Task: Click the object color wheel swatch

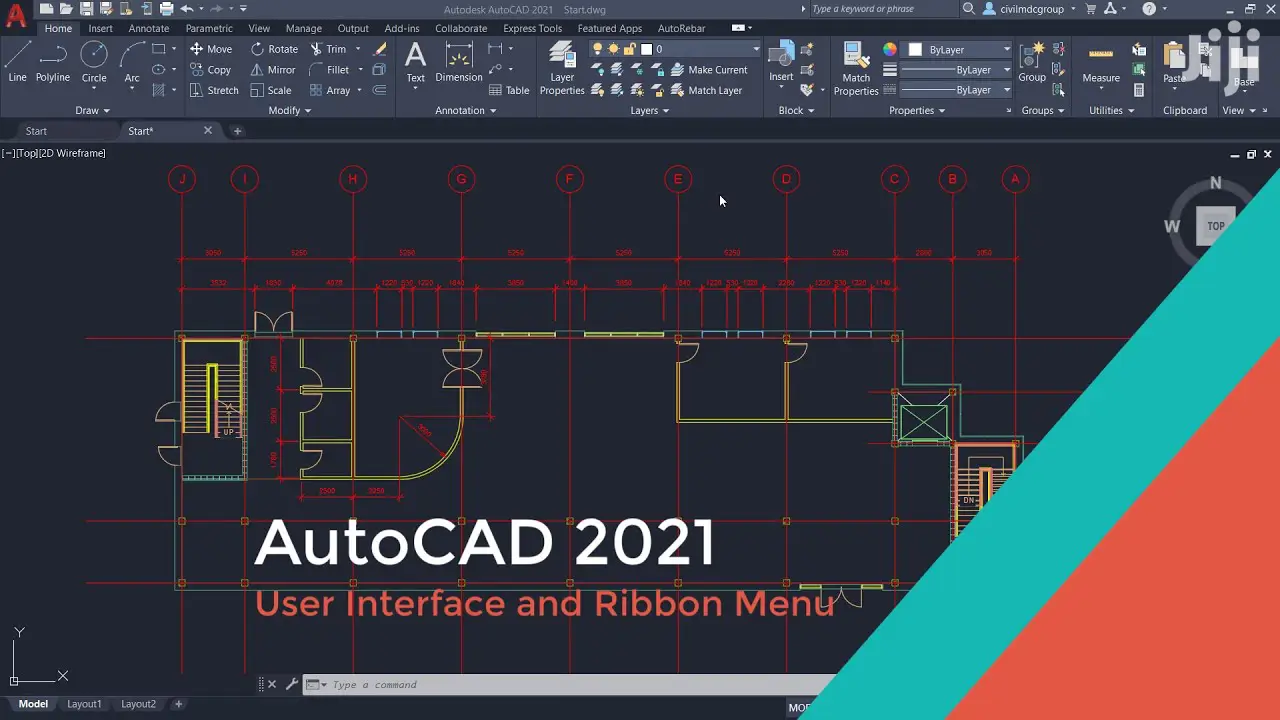Action: 890,49
